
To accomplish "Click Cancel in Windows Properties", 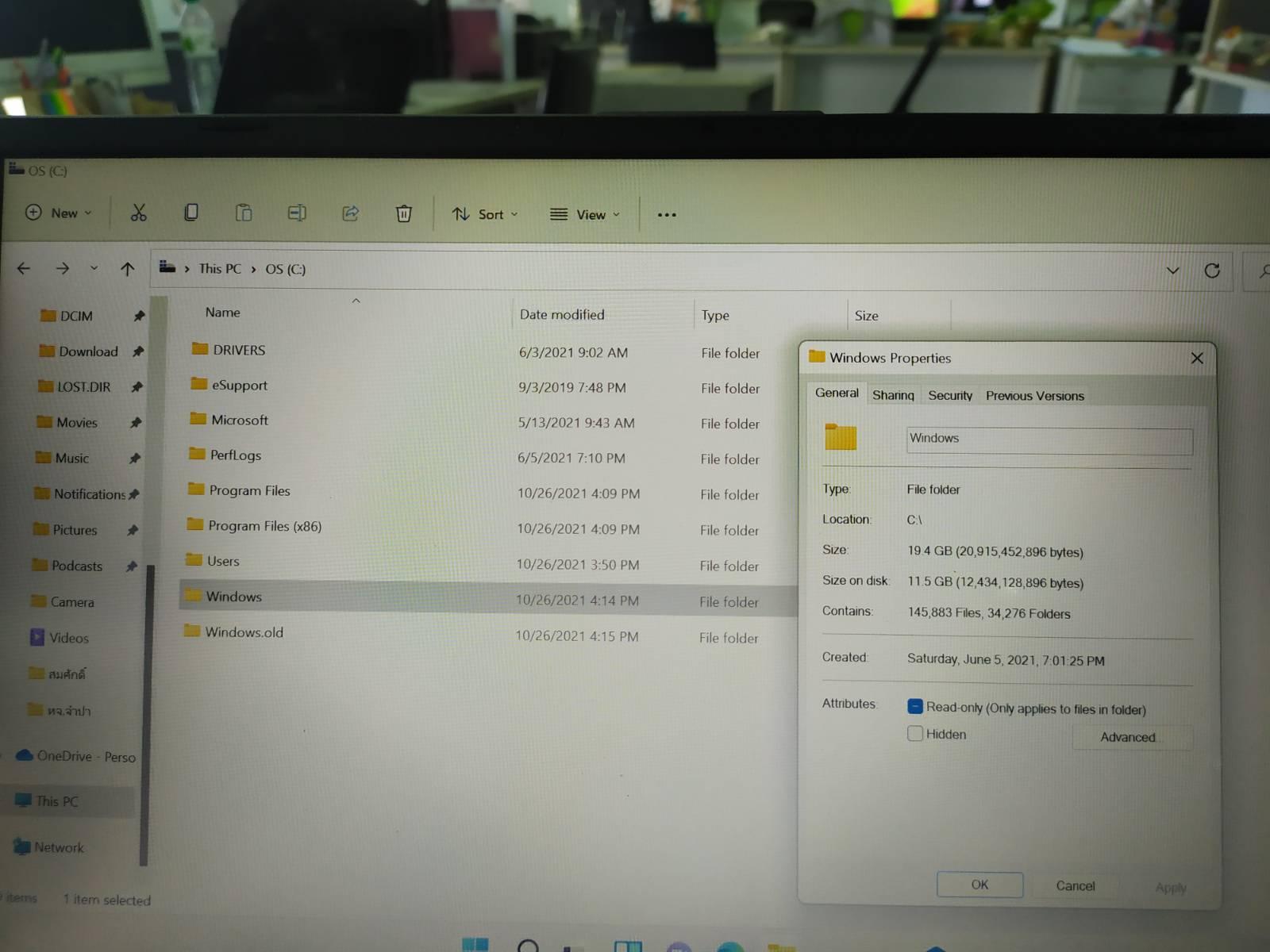I will 1076,885.
